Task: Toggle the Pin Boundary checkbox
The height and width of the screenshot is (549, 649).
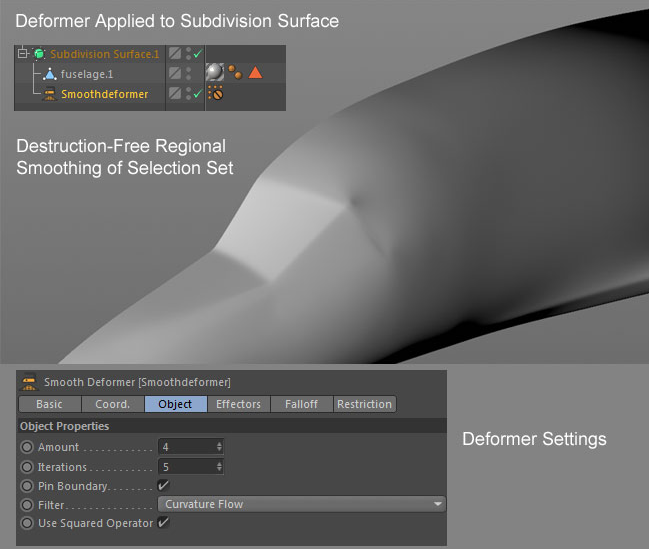Action: point(163,485)
